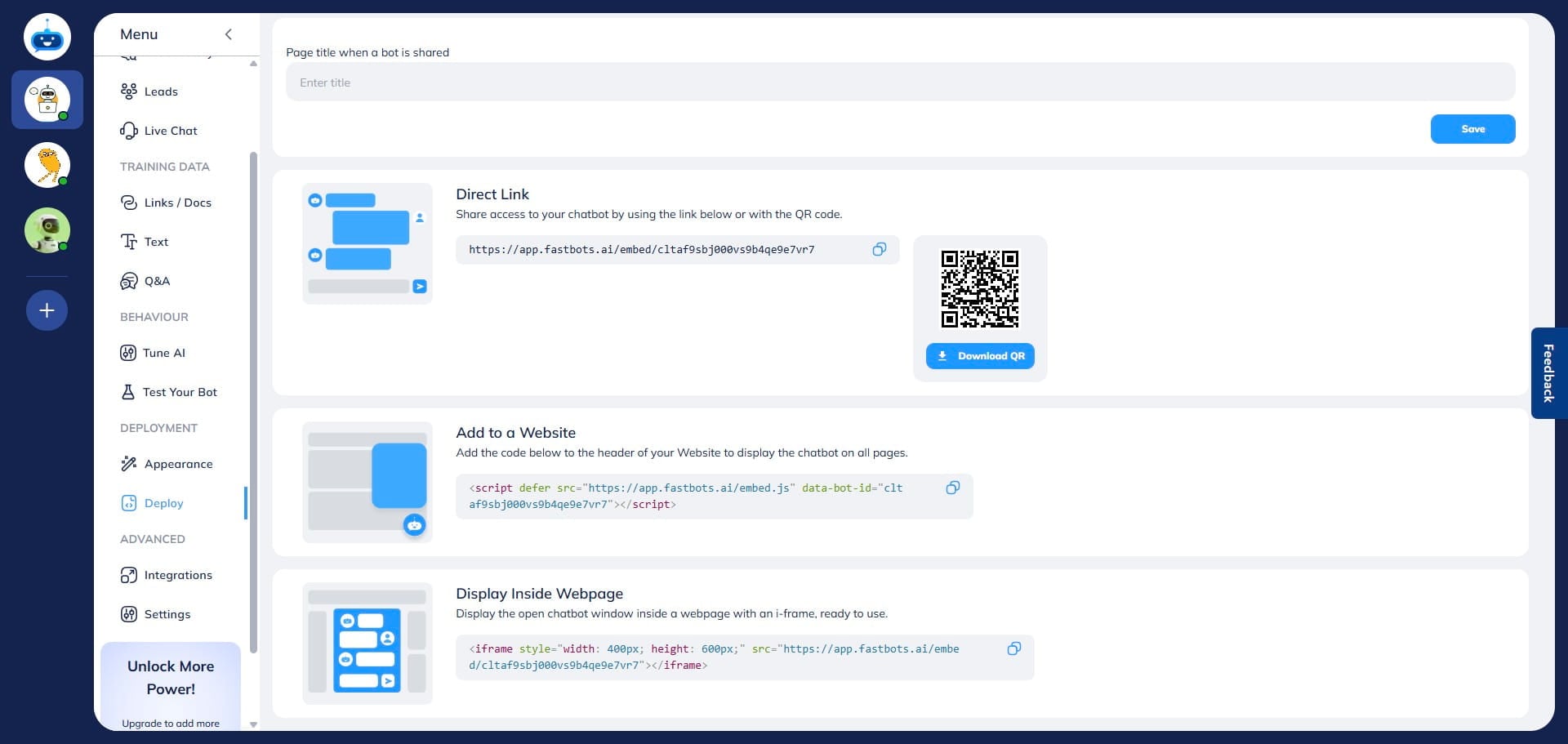Image resolution: width=1568 pixels, height=744 pixels.
Task: Go to Links / Docs training data
Action: coord(177,203)
